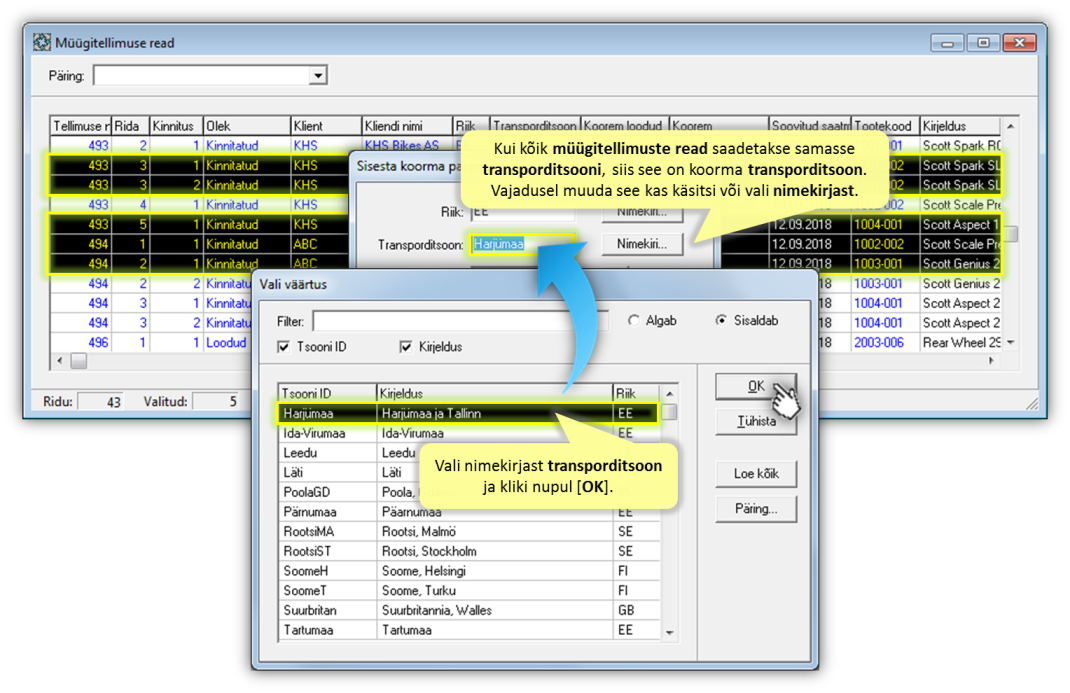Click the Müügitellimuse read window title icon

tap(42, 42)
